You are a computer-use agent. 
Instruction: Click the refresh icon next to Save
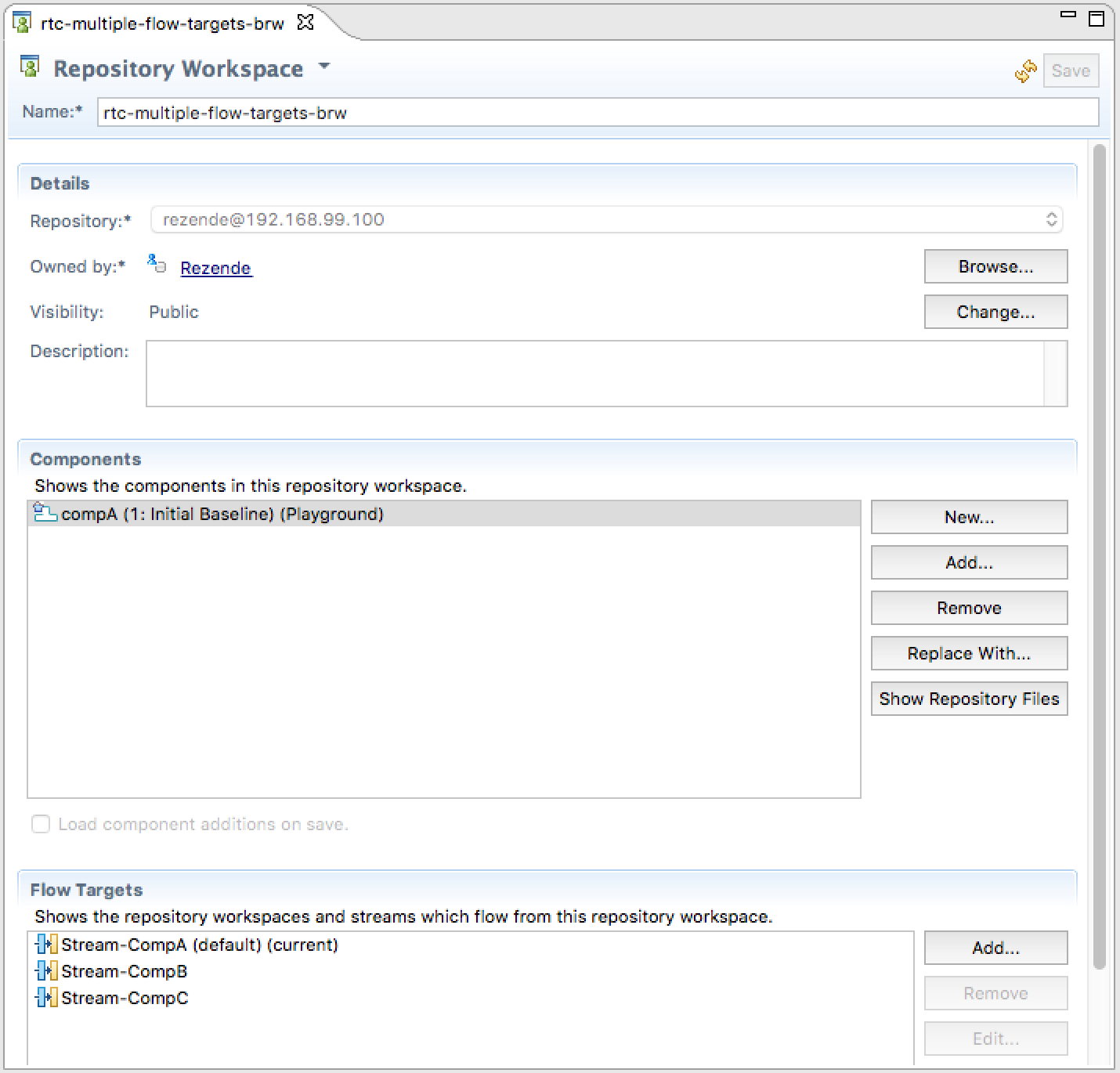pos(1025,71)
